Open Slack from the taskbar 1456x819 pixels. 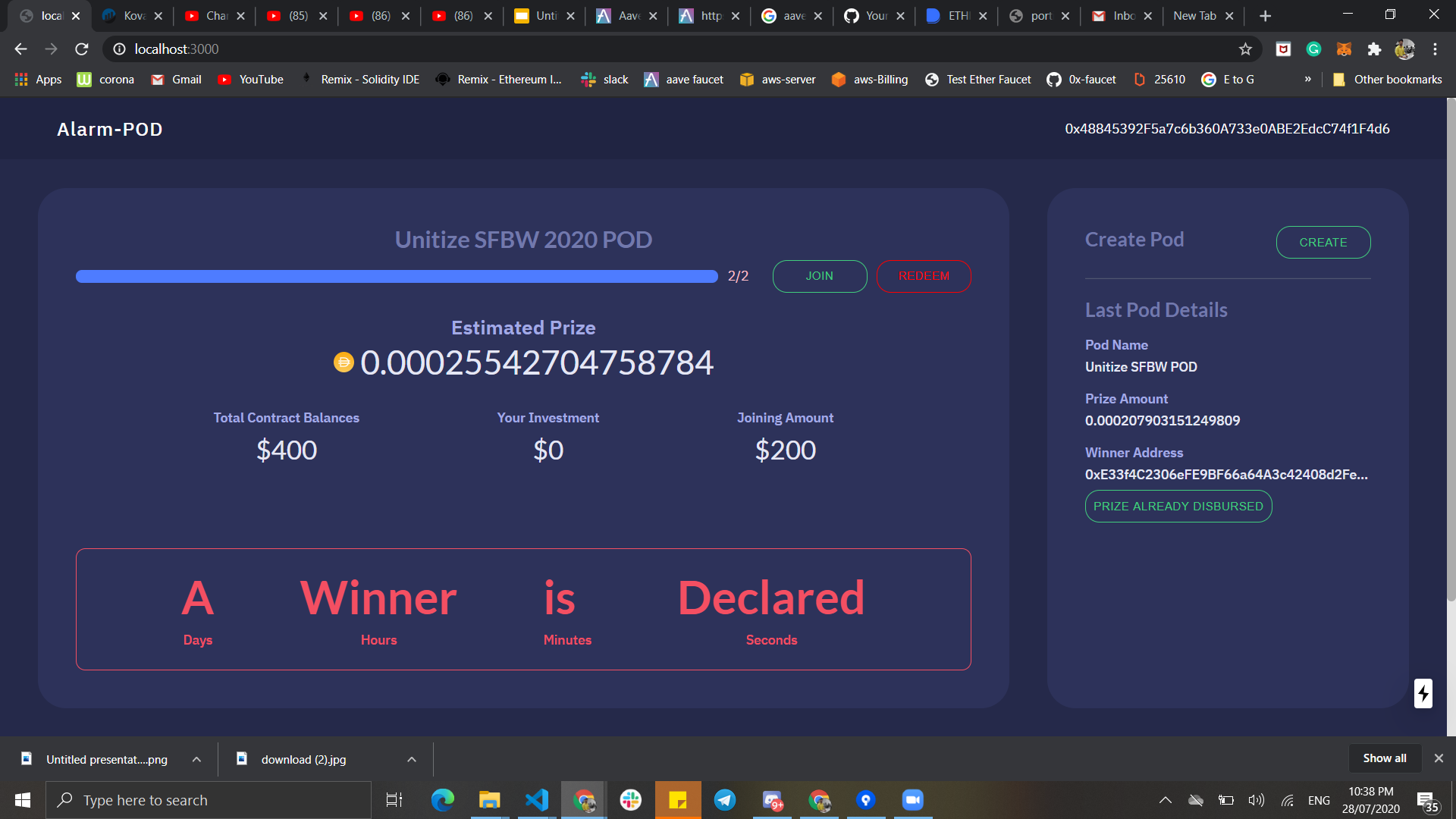(631, 800)
